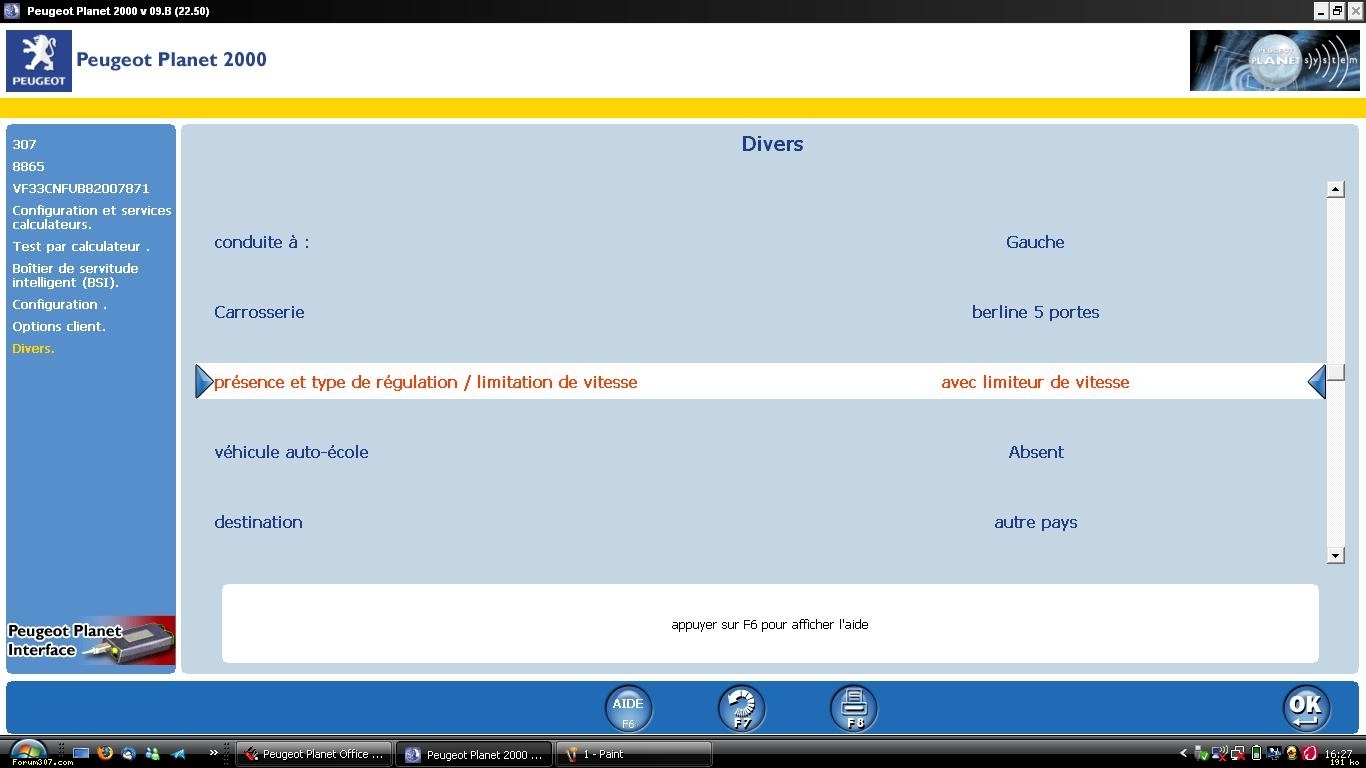This screenshot has width=1366, height=768.
Task: Click the list scrollbar down arrow
Action: pyautogui.click(x=1335, y=555)
